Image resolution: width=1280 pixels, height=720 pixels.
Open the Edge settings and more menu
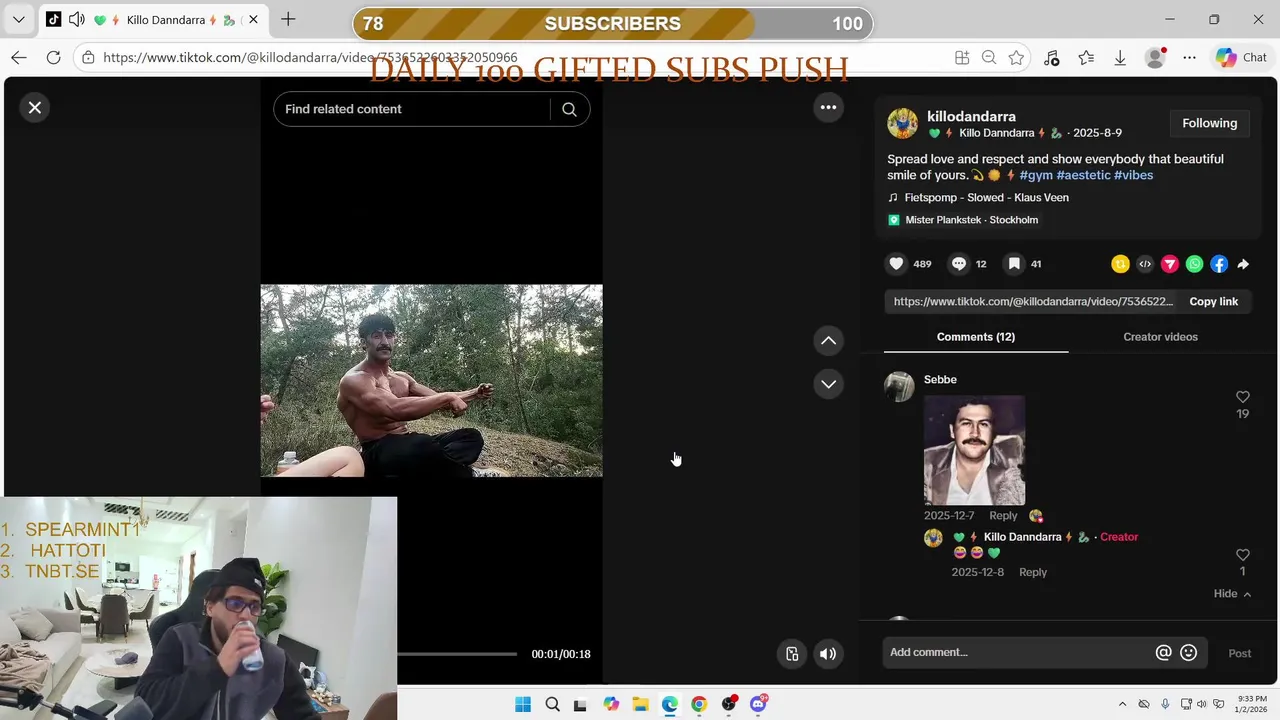(x=1190, y=58)
